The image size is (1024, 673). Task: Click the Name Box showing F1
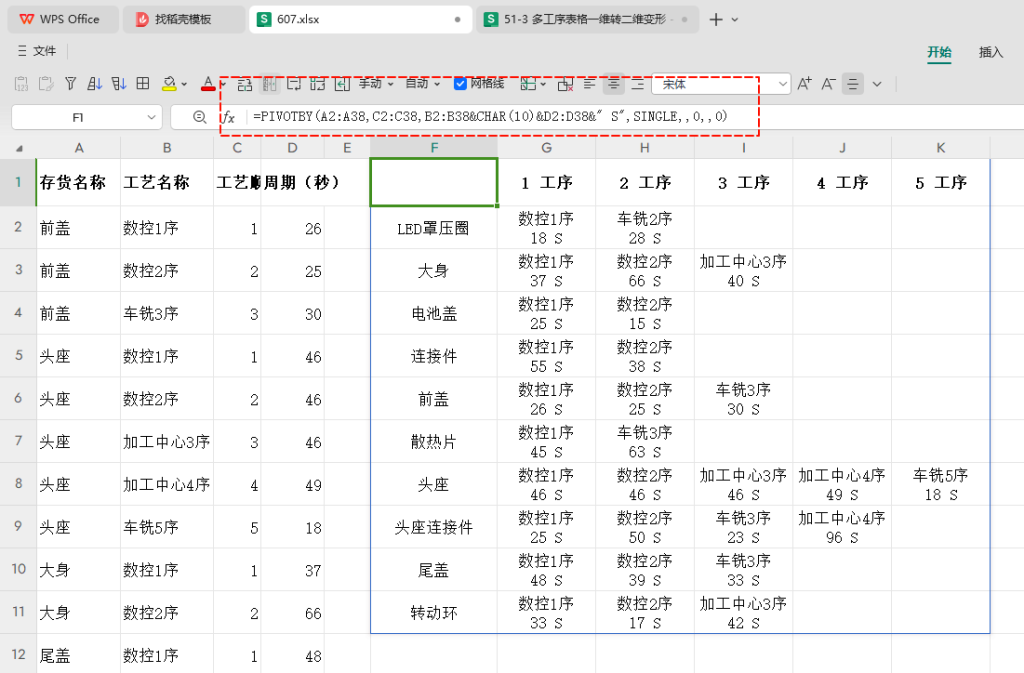[78, 117]
